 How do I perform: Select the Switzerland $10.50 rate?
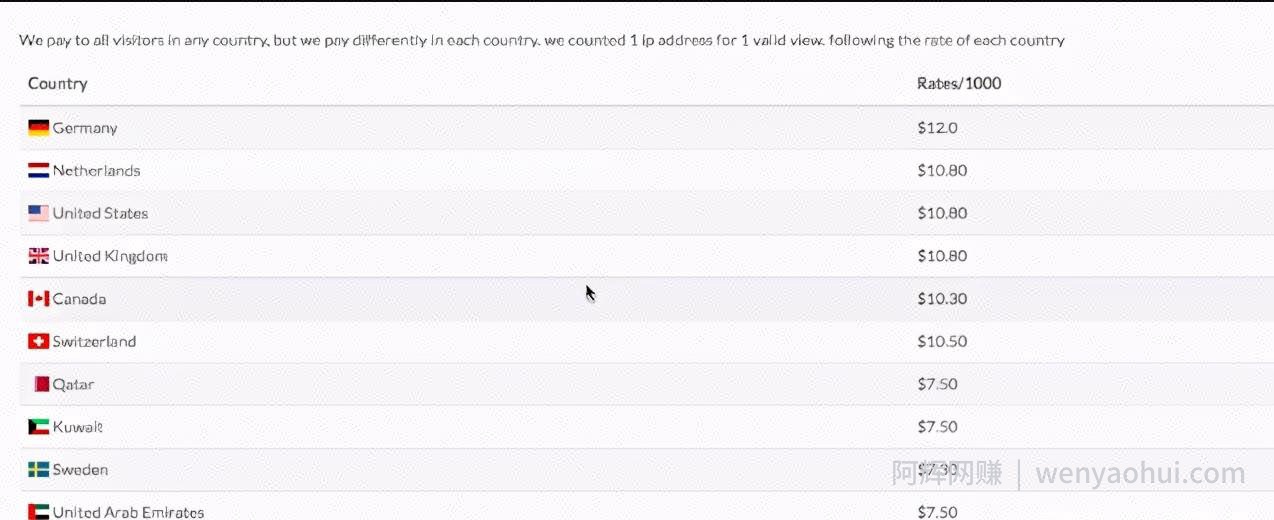pyautogui.click(x=942, y=341)
